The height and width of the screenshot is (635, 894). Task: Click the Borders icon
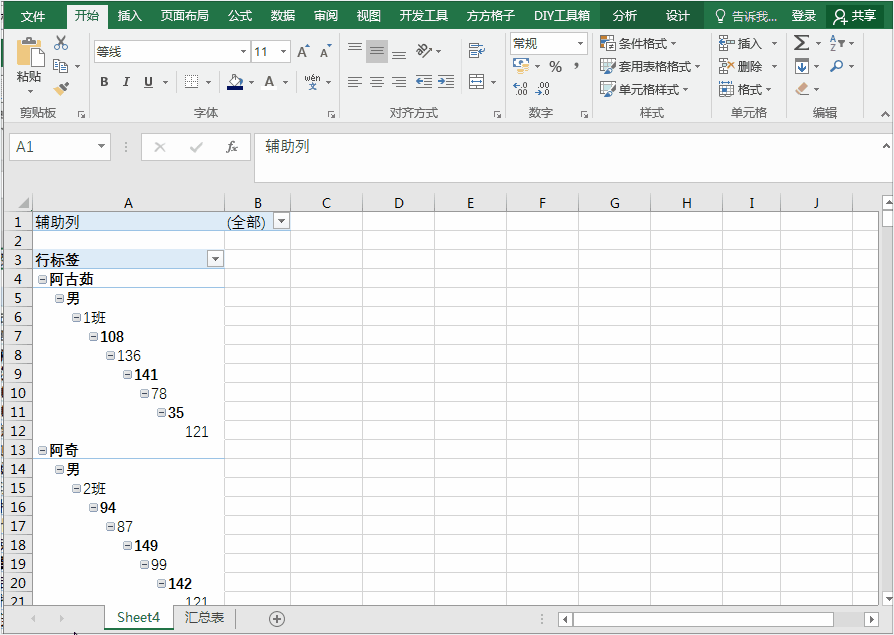tap(192, 82)
